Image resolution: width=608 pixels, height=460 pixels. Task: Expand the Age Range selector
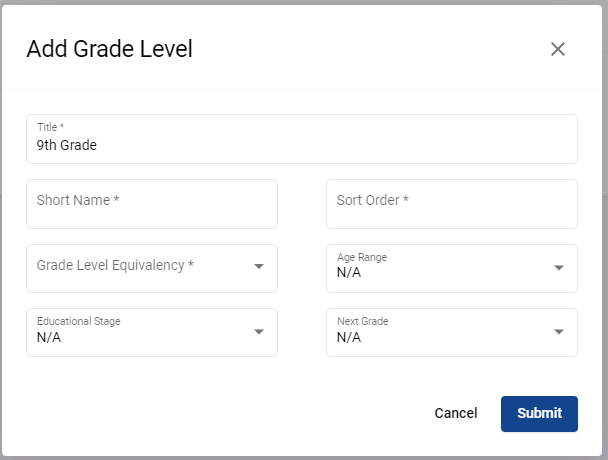pos(452,268)
